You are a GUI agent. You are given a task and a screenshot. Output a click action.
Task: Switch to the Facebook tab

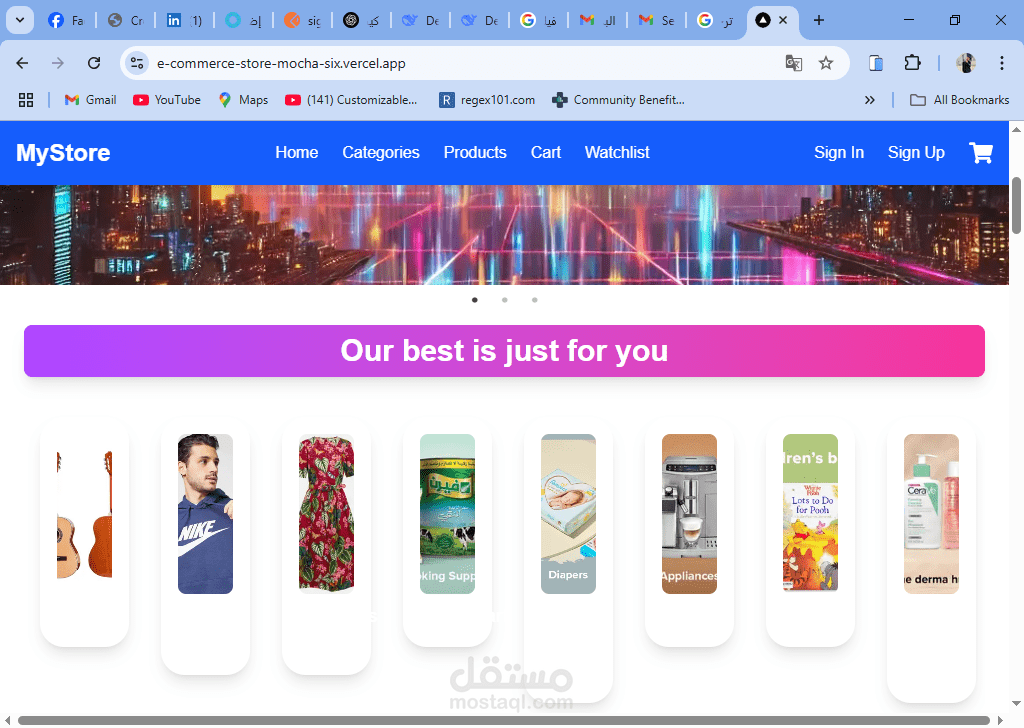(66, 20)
